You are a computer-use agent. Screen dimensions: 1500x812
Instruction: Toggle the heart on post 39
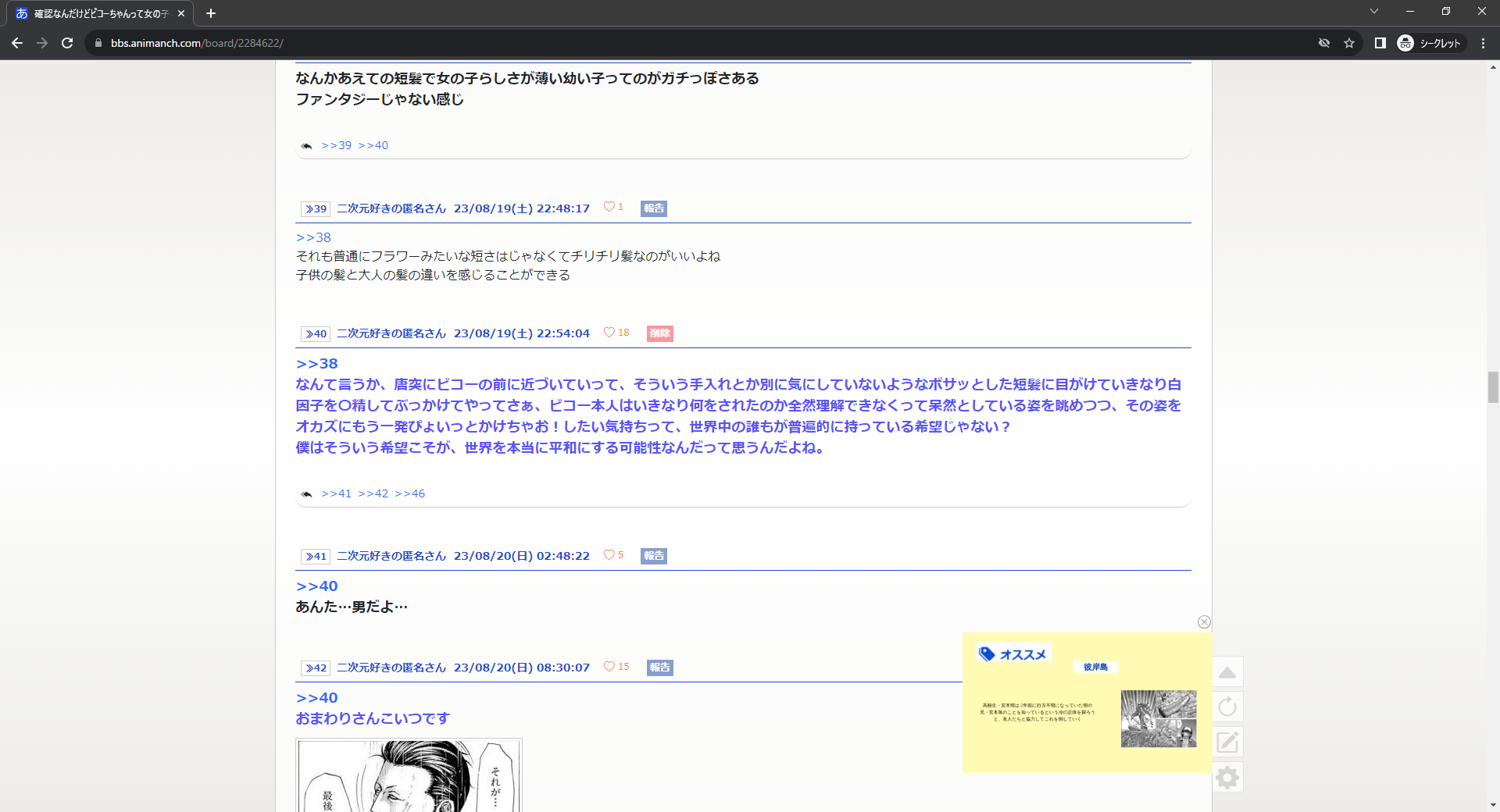[x=609, y=207]
